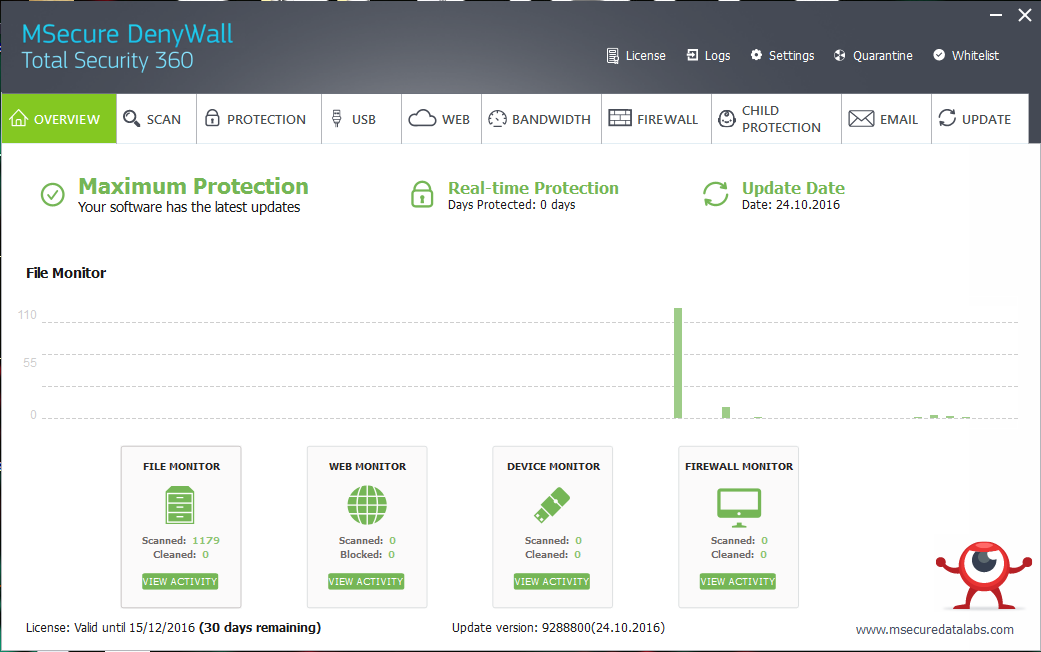Click the File Monitor scanned count 1179

206,540
